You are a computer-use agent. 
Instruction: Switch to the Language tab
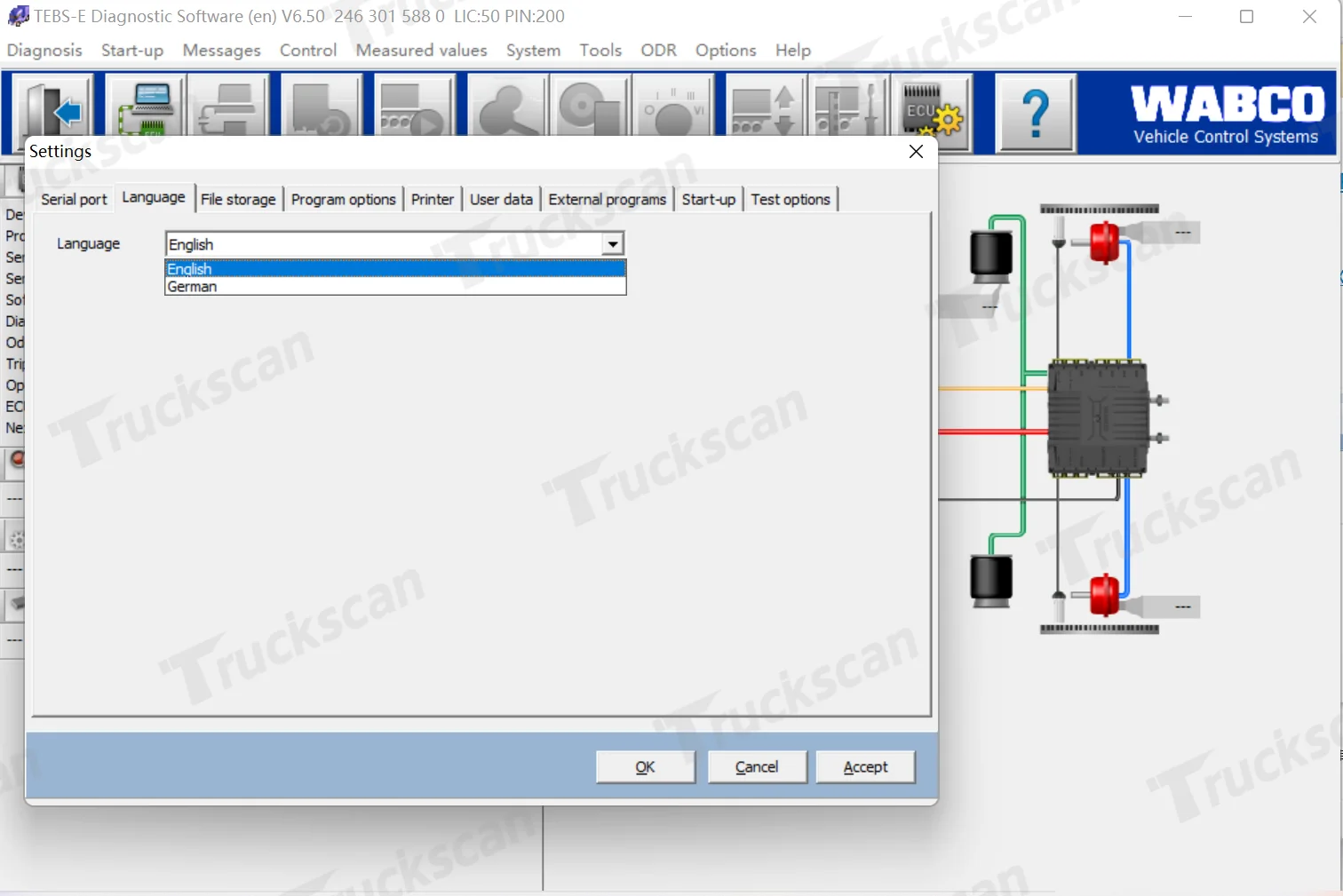click(154, 197)
